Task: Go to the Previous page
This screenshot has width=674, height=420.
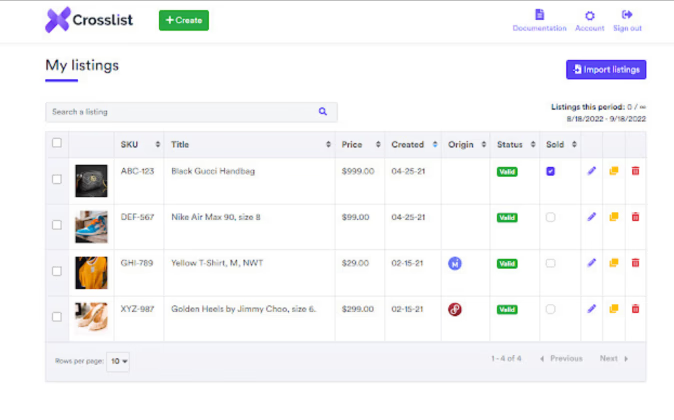Action: (x=561, y=359)
